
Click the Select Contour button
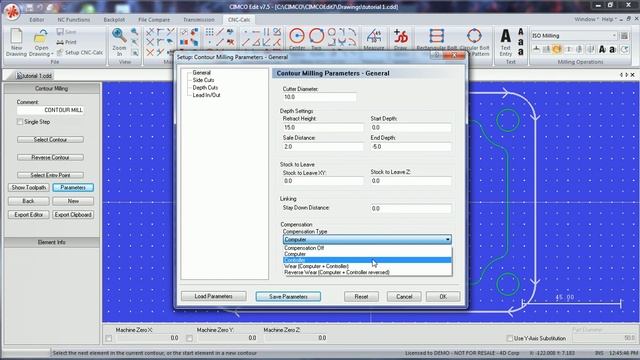tap(51, 140)
